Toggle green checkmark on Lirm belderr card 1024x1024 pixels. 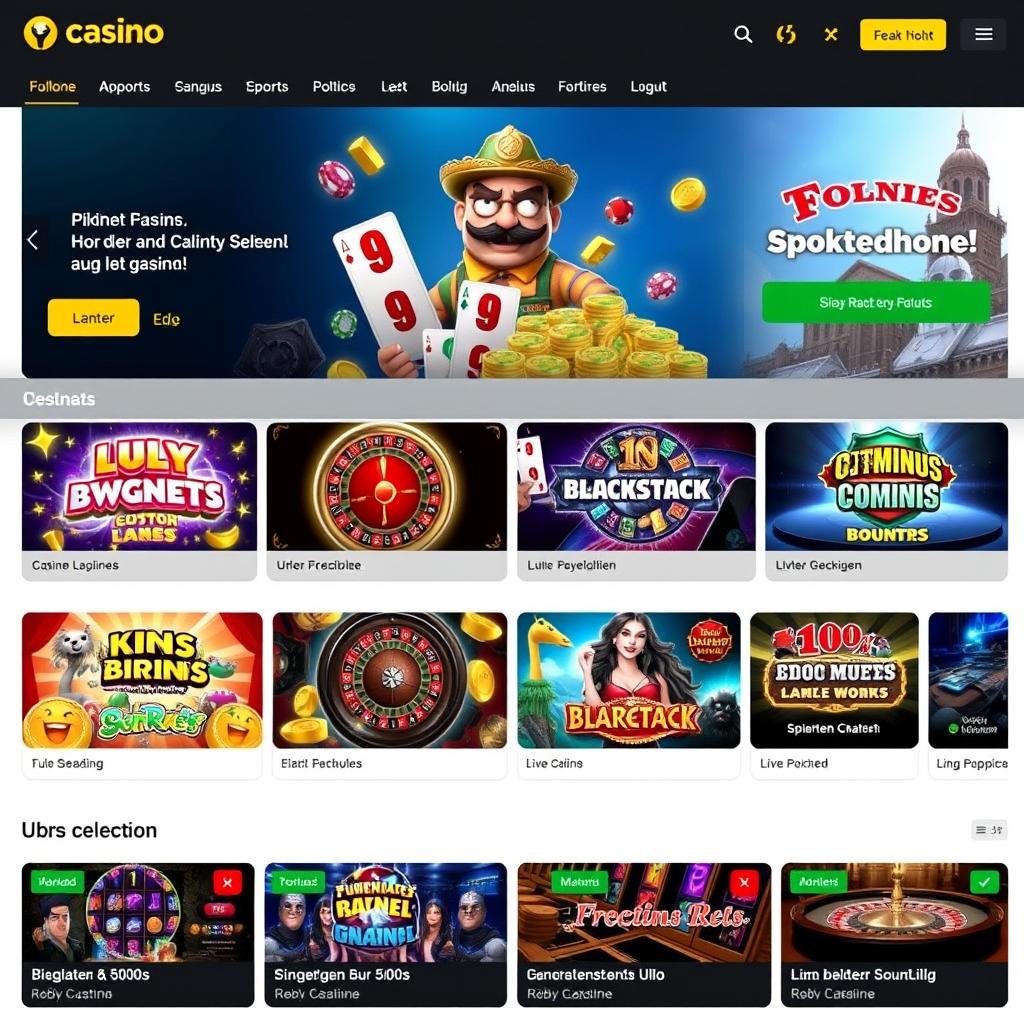(984, 882)
